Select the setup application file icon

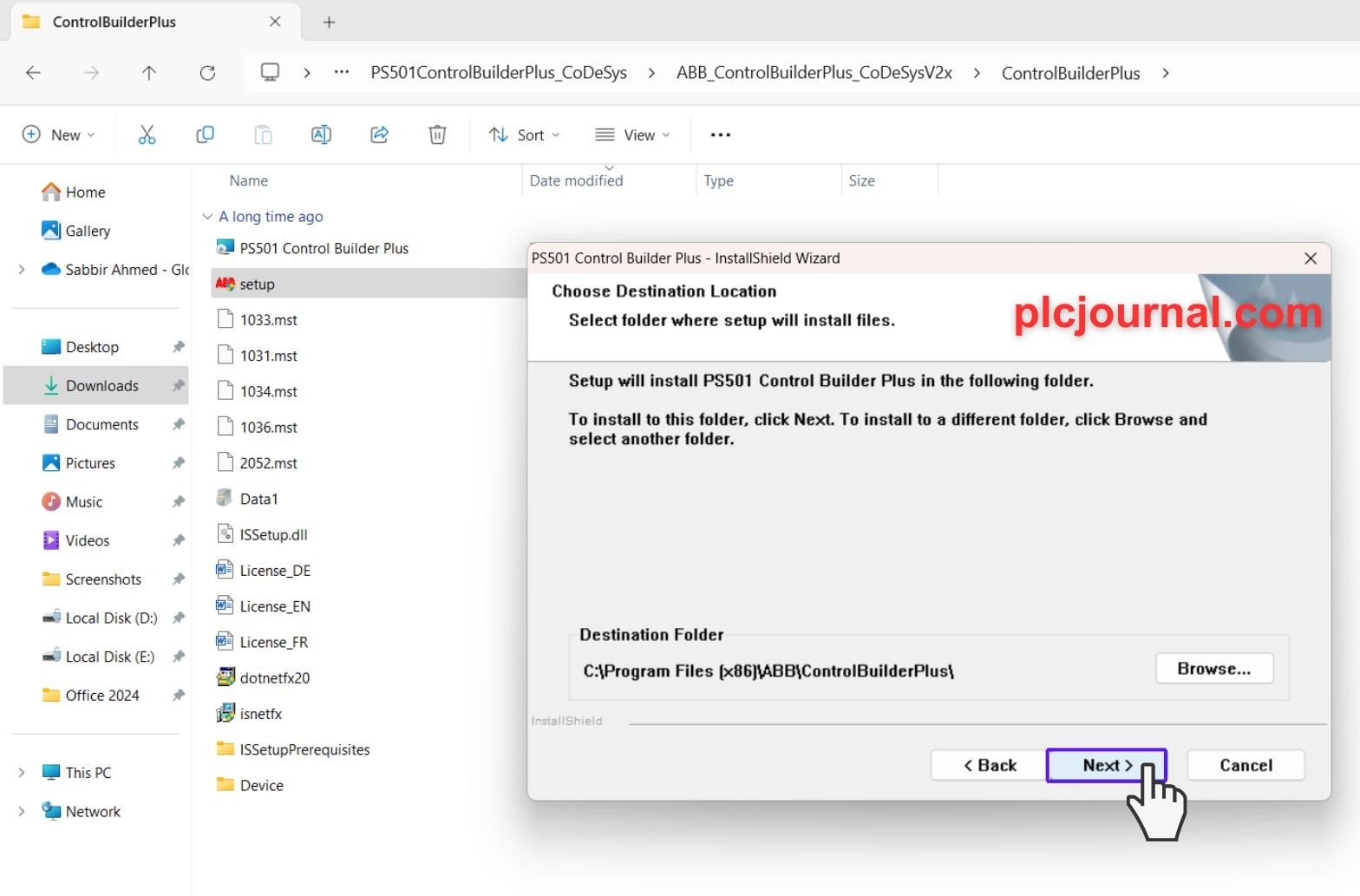click(x=226, y=284)
